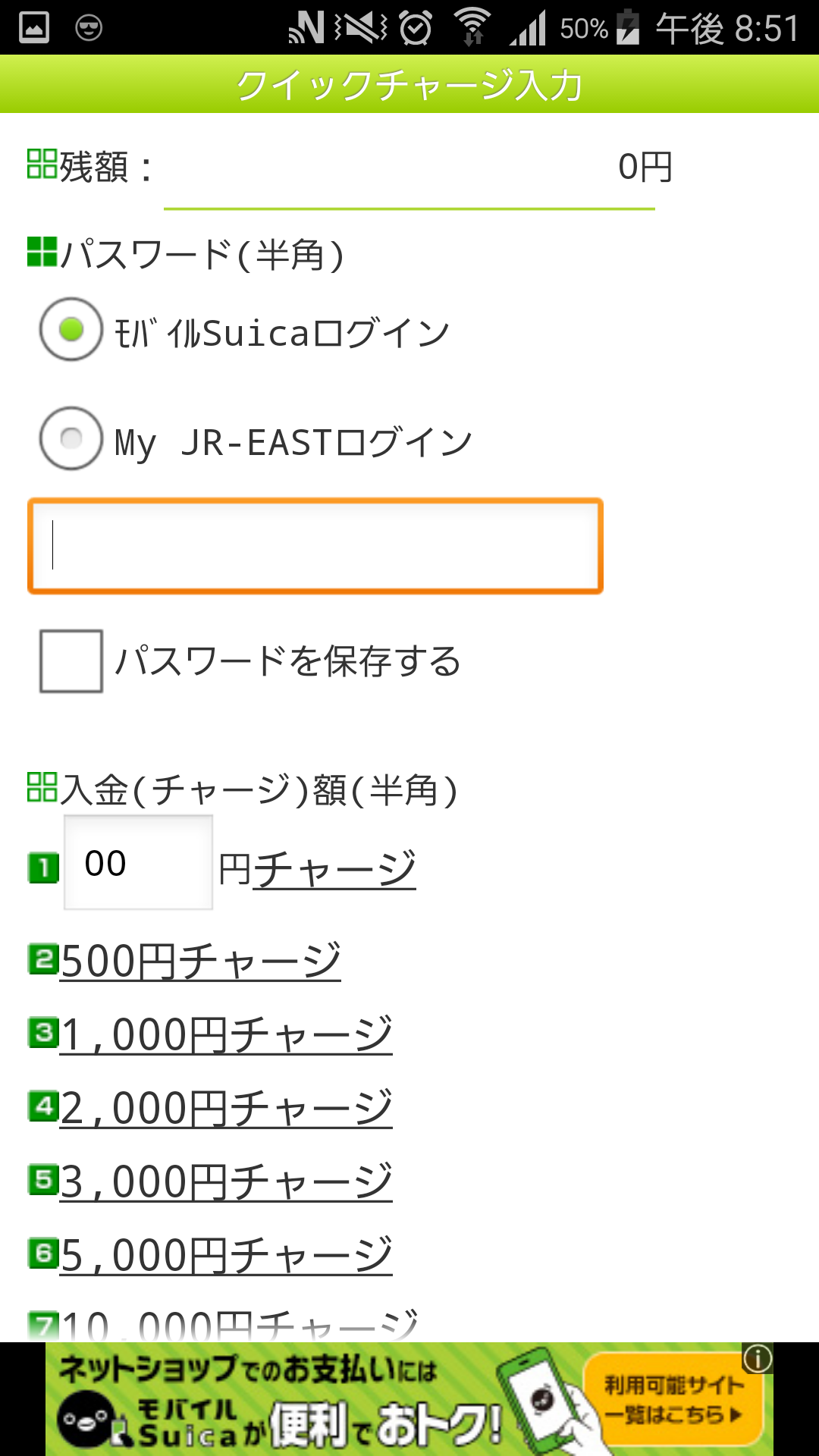The width and height of the screenshot is (819, 1456).
Task: Tap the 円チャージ link beside amount box
Action: pos(334,869)
